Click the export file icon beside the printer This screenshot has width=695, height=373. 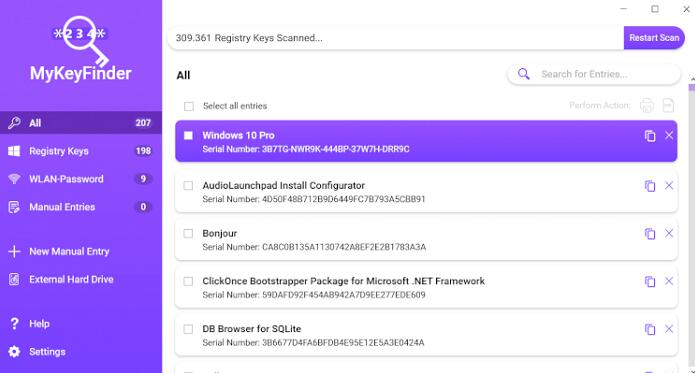click(x=668, y=105)
